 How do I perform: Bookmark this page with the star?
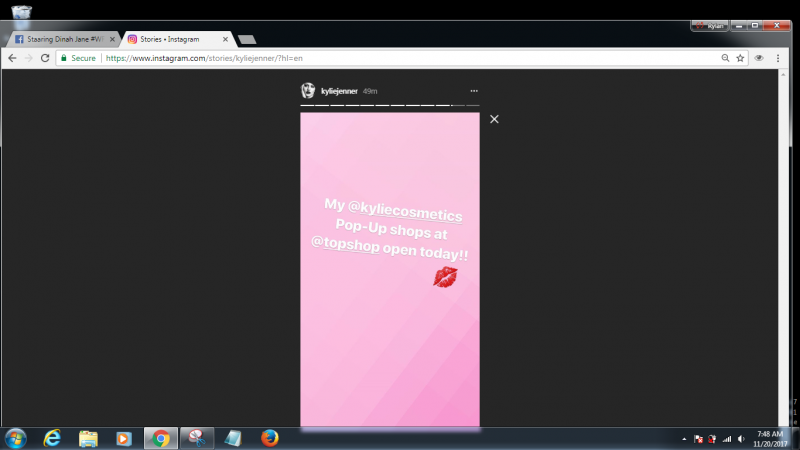point(740,58)
